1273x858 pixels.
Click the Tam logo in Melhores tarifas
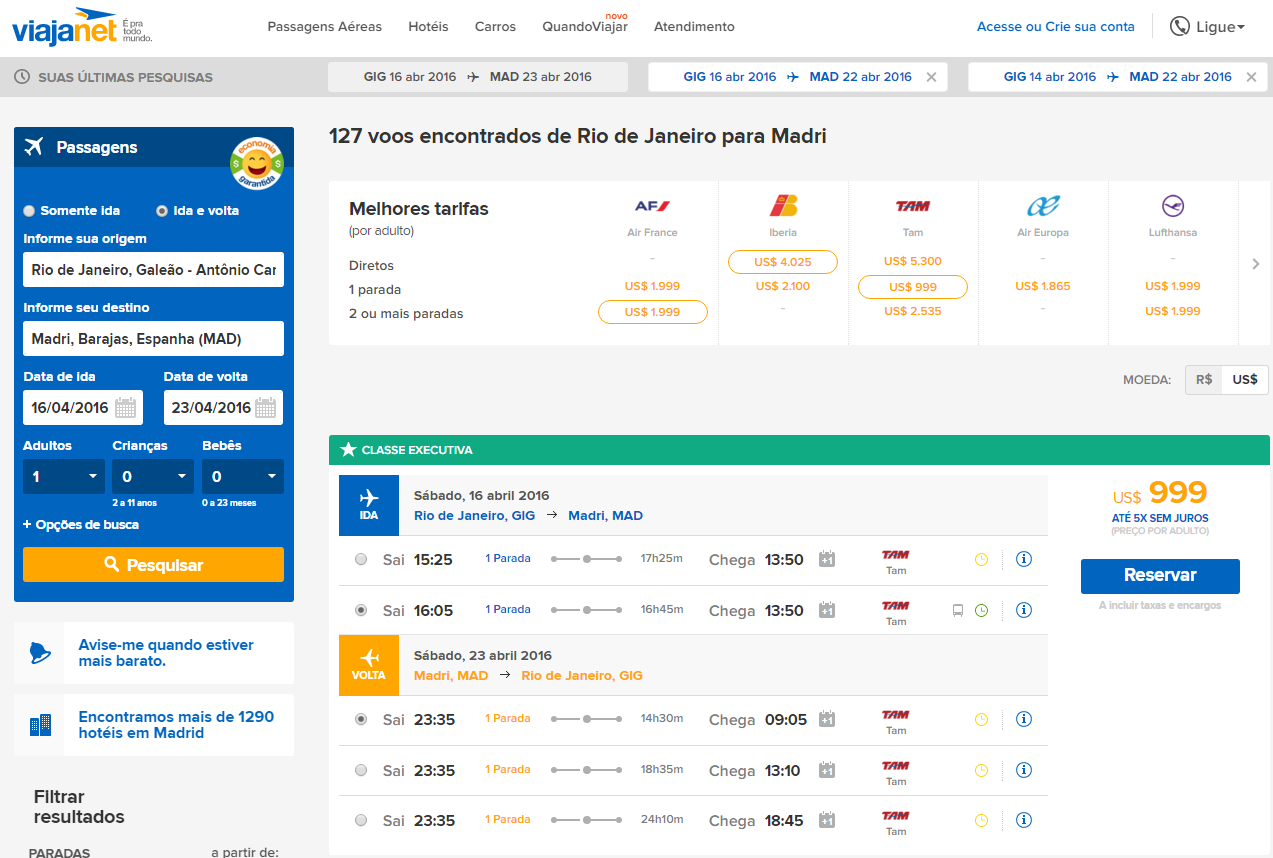click(x=912, y=206)
